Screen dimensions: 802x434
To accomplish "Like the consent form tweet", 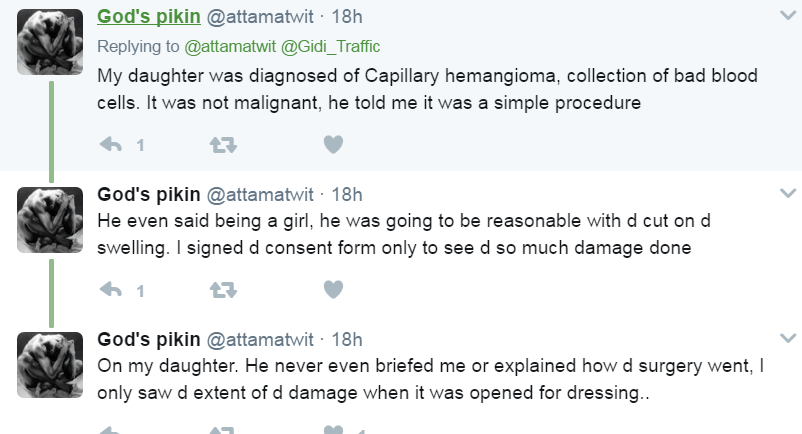I will (333, 289).
